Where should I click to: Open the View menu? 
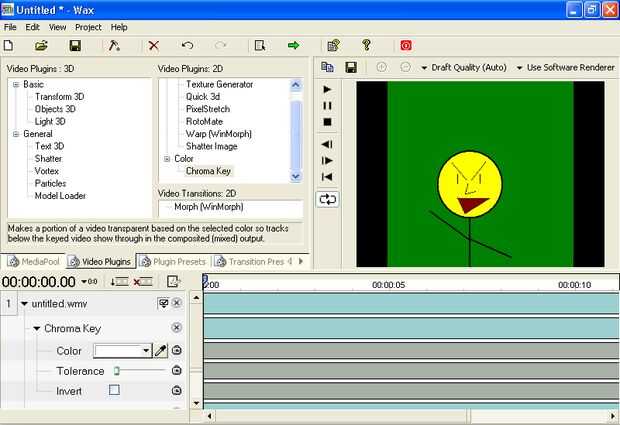coord(58,27)
